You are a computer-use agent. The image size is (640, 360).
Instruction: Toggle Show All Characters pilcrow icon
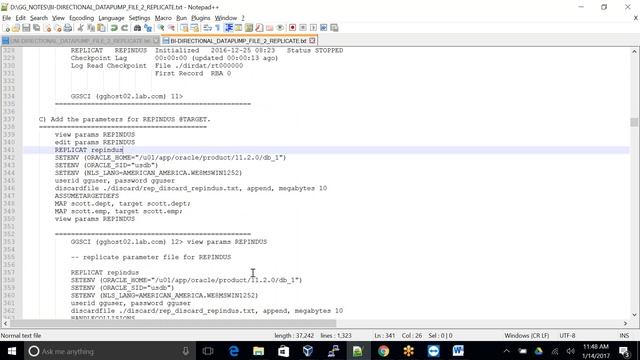tap(218, 28)
